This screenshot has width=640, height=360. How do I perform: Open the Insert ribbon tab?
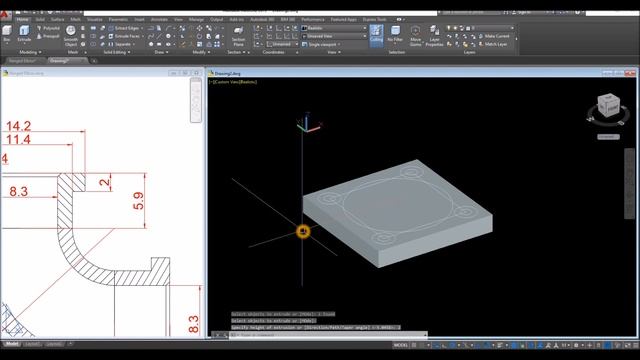tap(139, 19)
